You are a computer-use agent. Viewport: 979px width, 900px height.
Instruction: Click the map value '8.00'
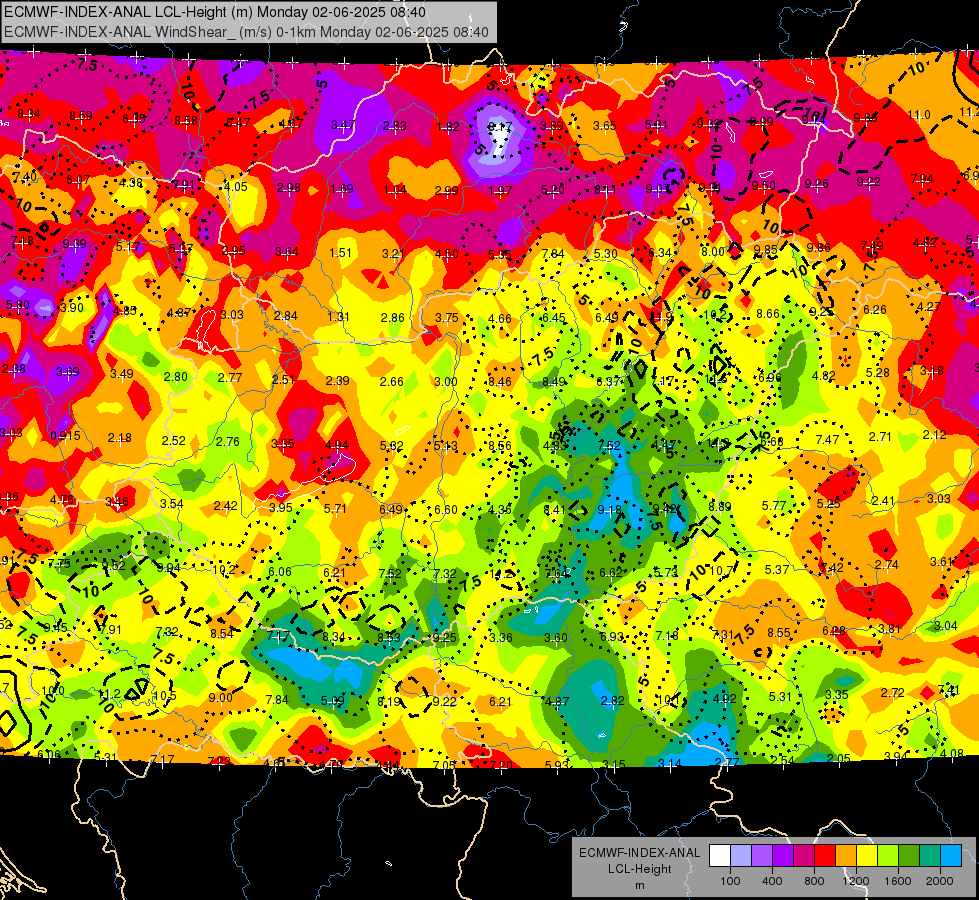(712, 252)
